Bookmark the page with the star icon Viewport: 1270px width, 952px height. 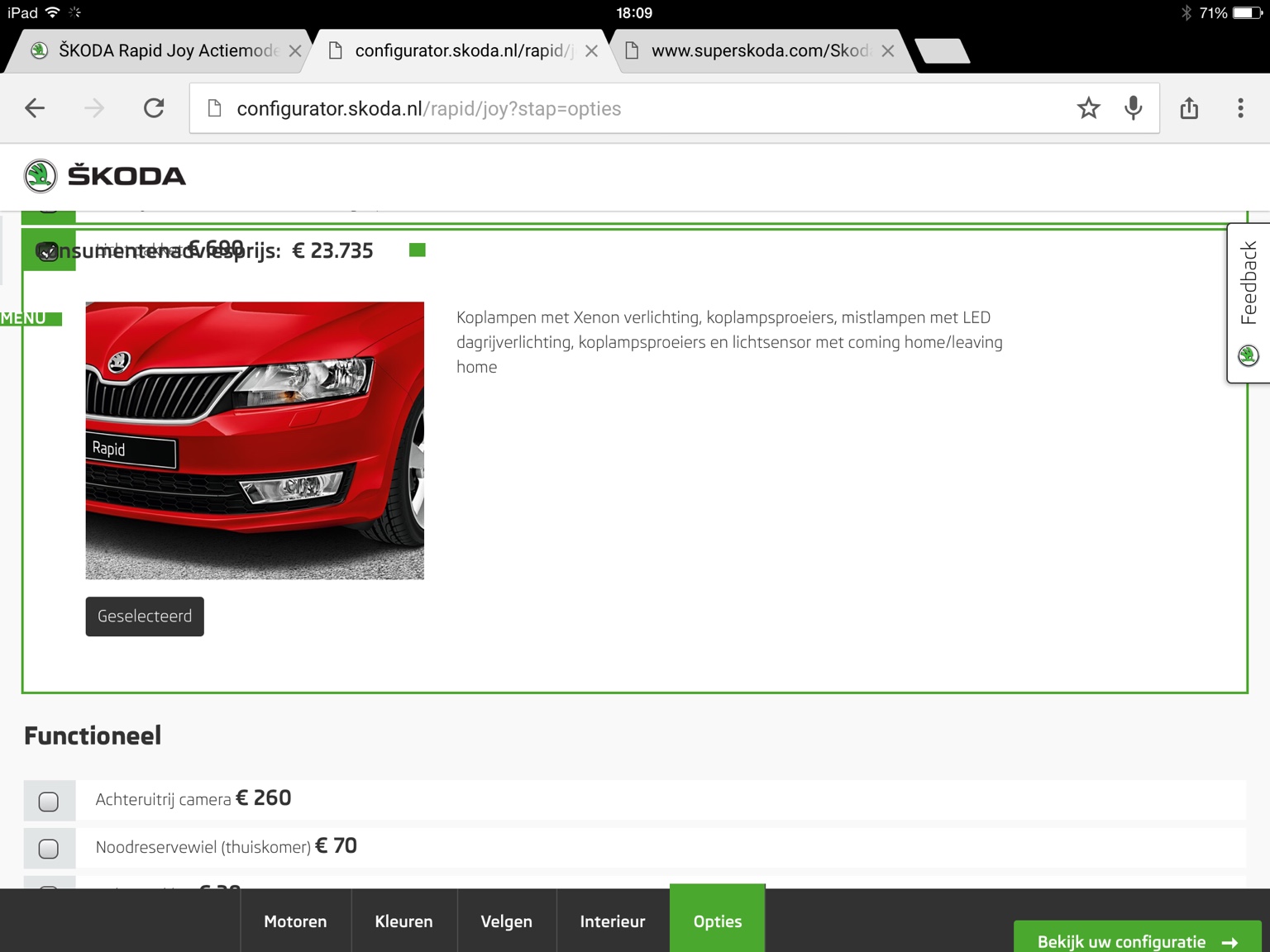1088,108
